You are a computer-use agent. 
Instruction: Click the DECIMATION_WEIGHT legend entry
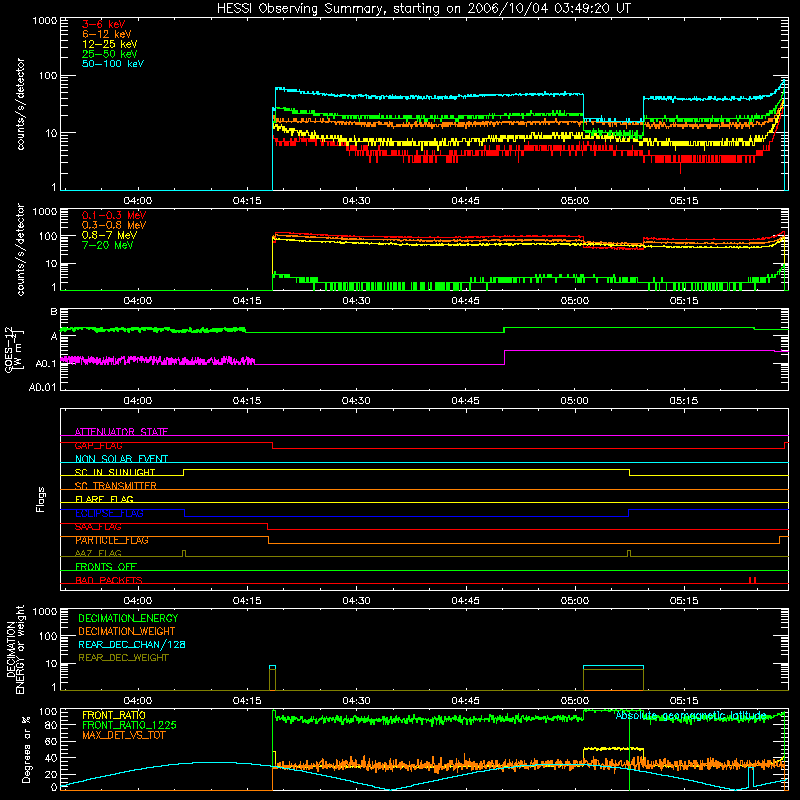coord(127,631)
